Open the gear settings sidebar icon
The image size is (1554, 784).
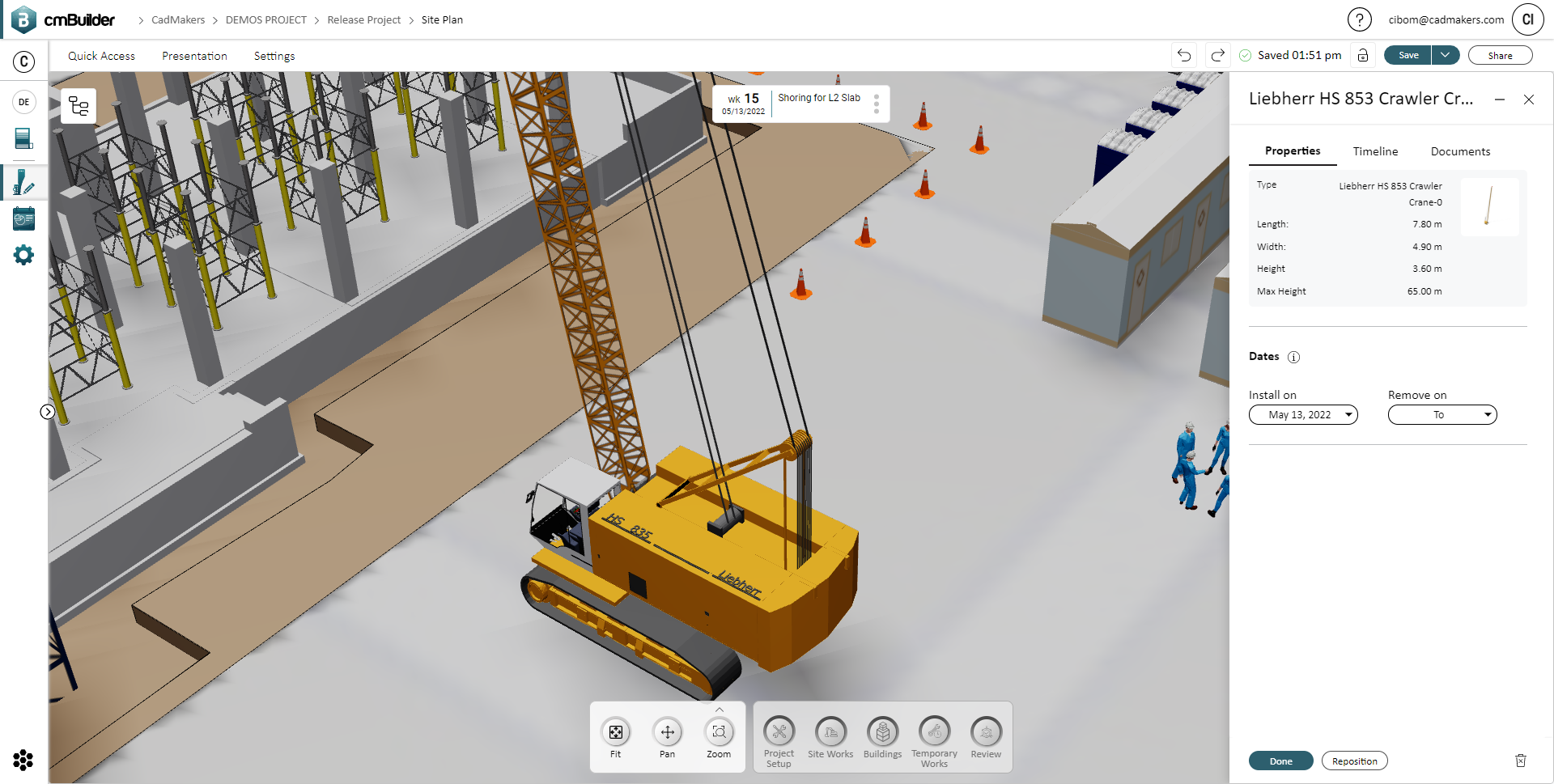tap(24, 255)
